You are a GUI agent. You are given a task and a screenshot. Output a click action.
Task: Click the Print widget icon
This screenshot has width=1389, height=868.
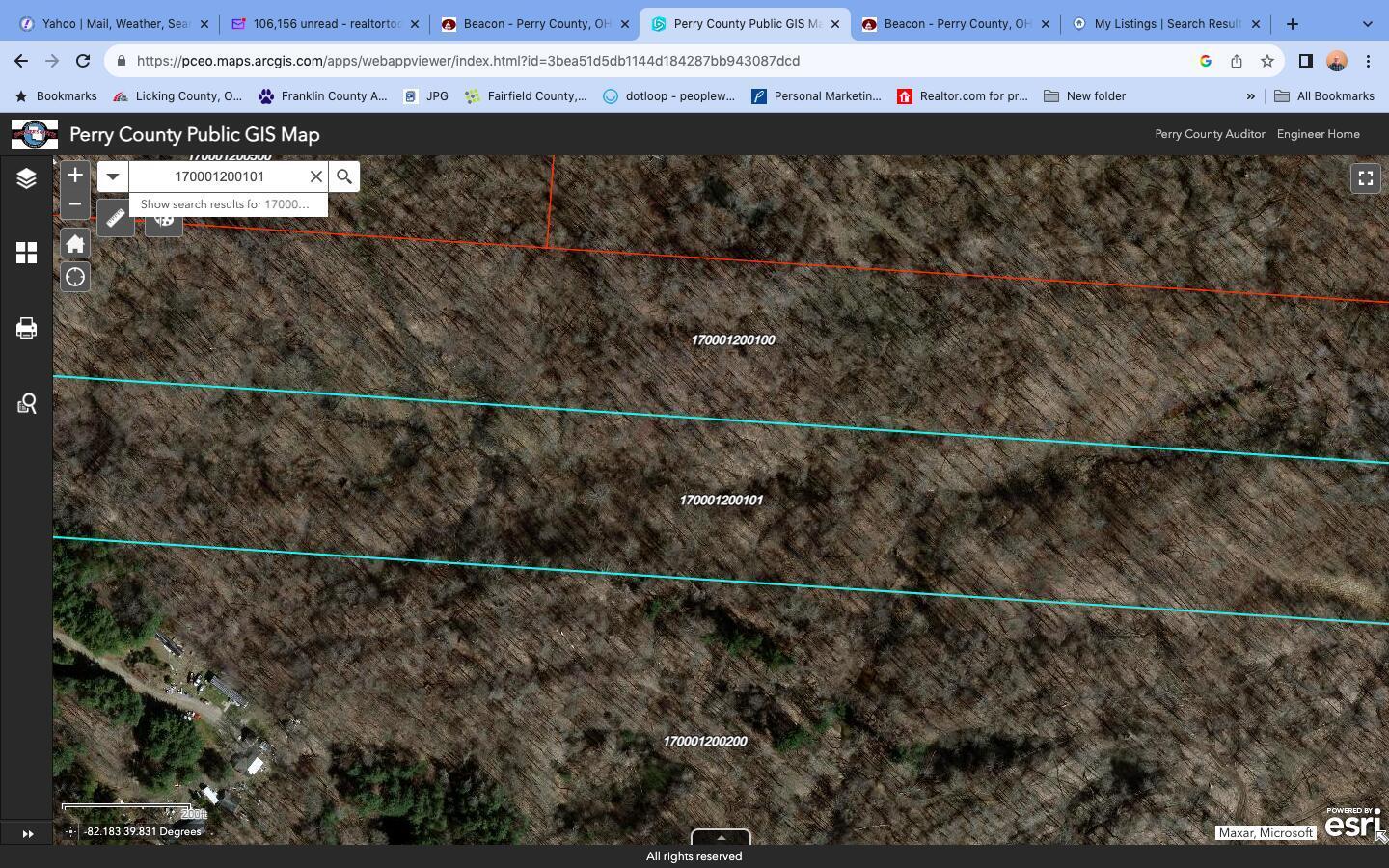26,328
